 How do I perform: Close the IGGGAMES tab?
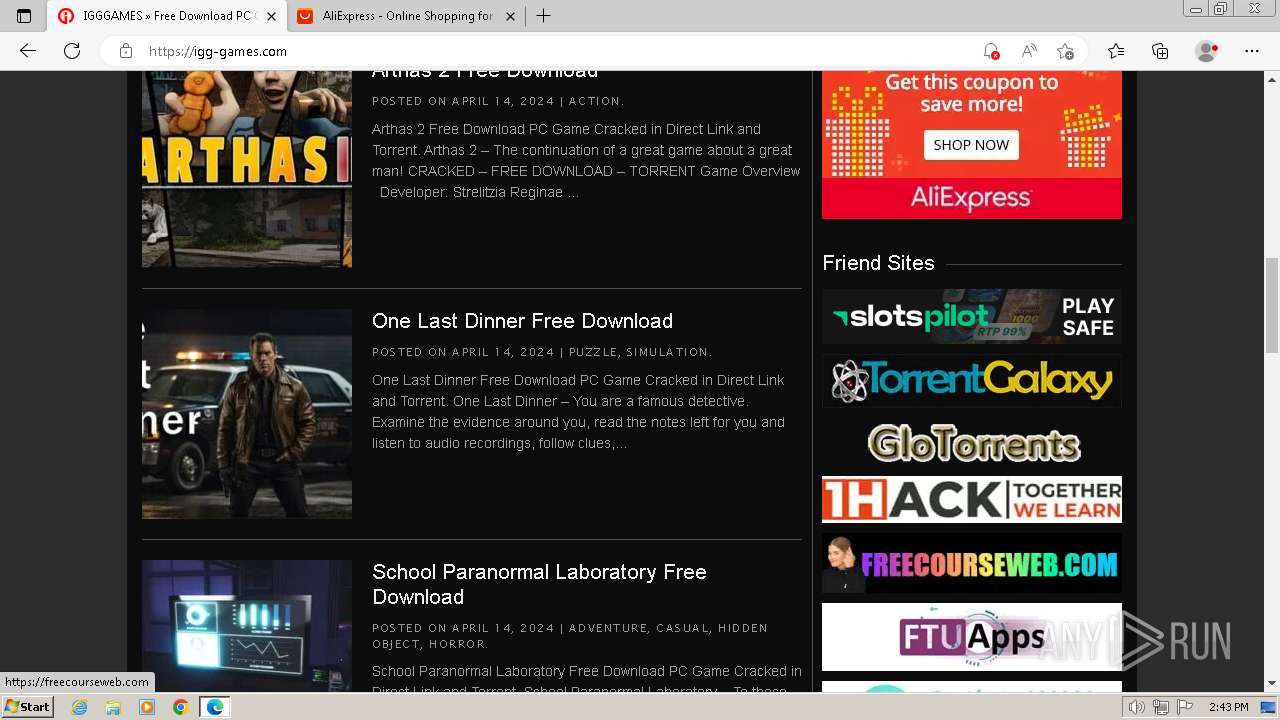(271, 16)
